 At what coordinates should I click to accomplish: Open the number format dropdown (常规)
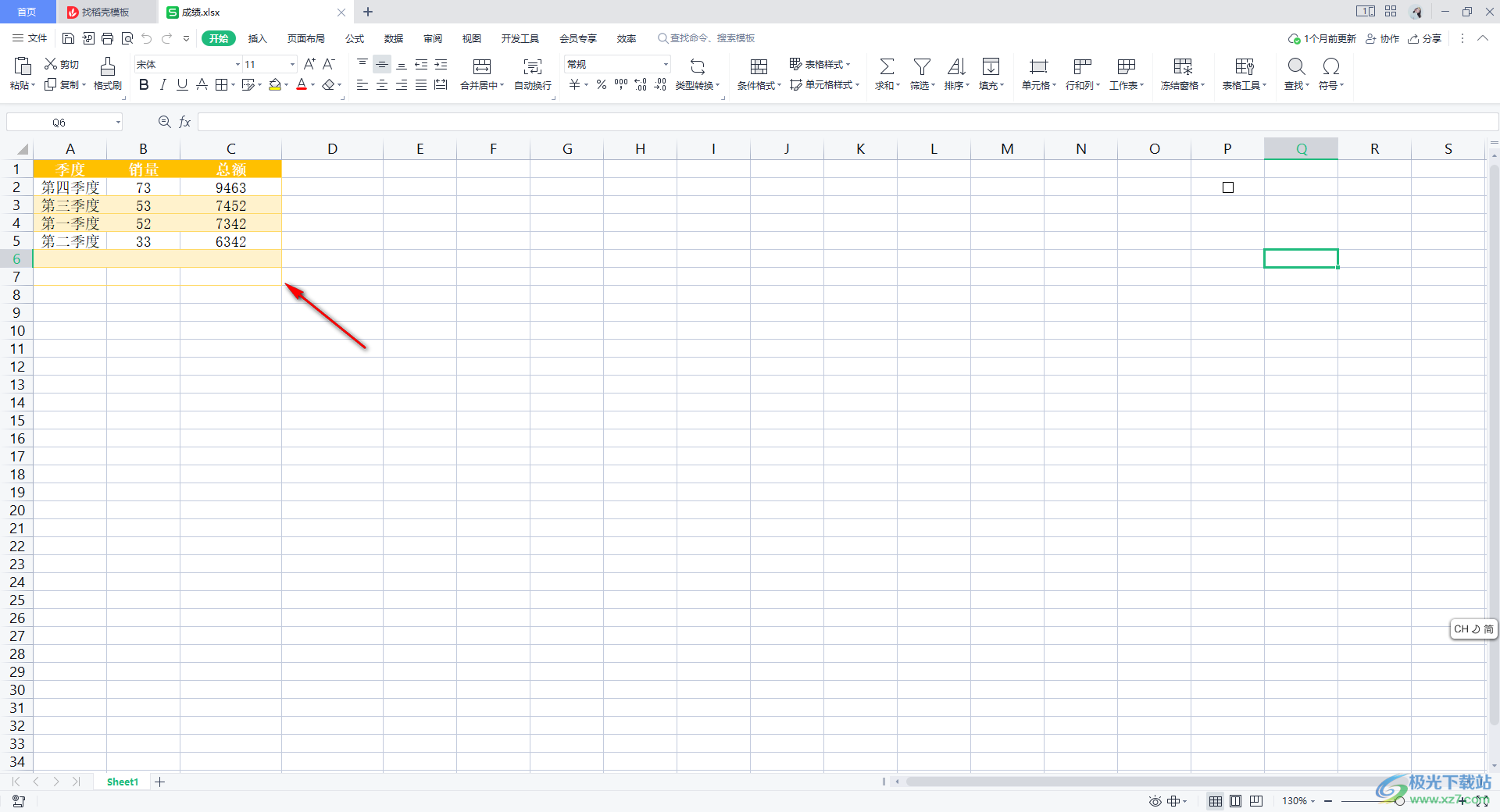tap(666, 64)
